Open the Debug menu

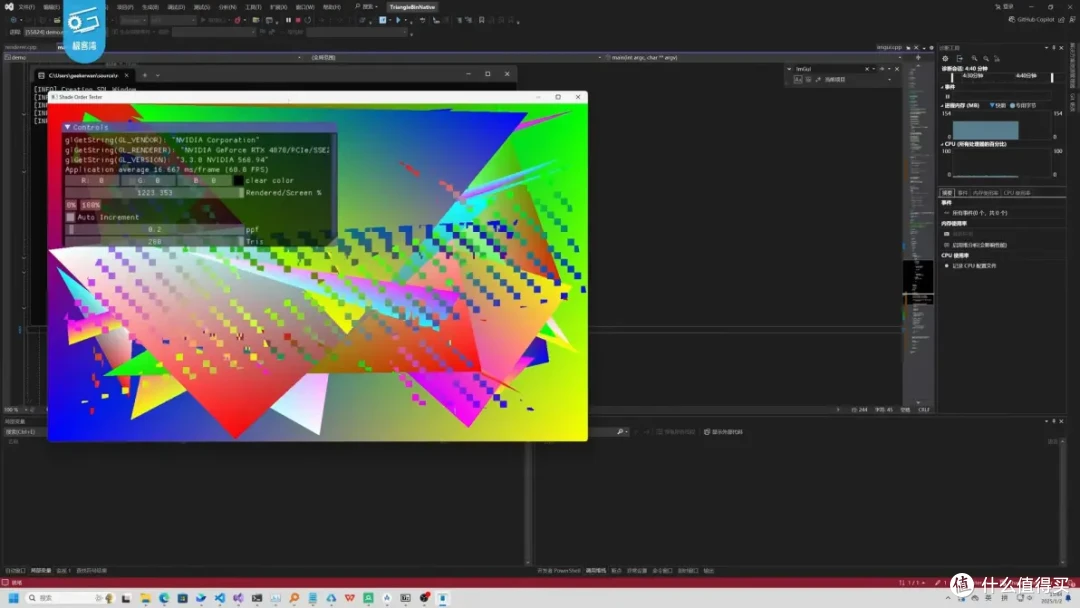(176, 7)
